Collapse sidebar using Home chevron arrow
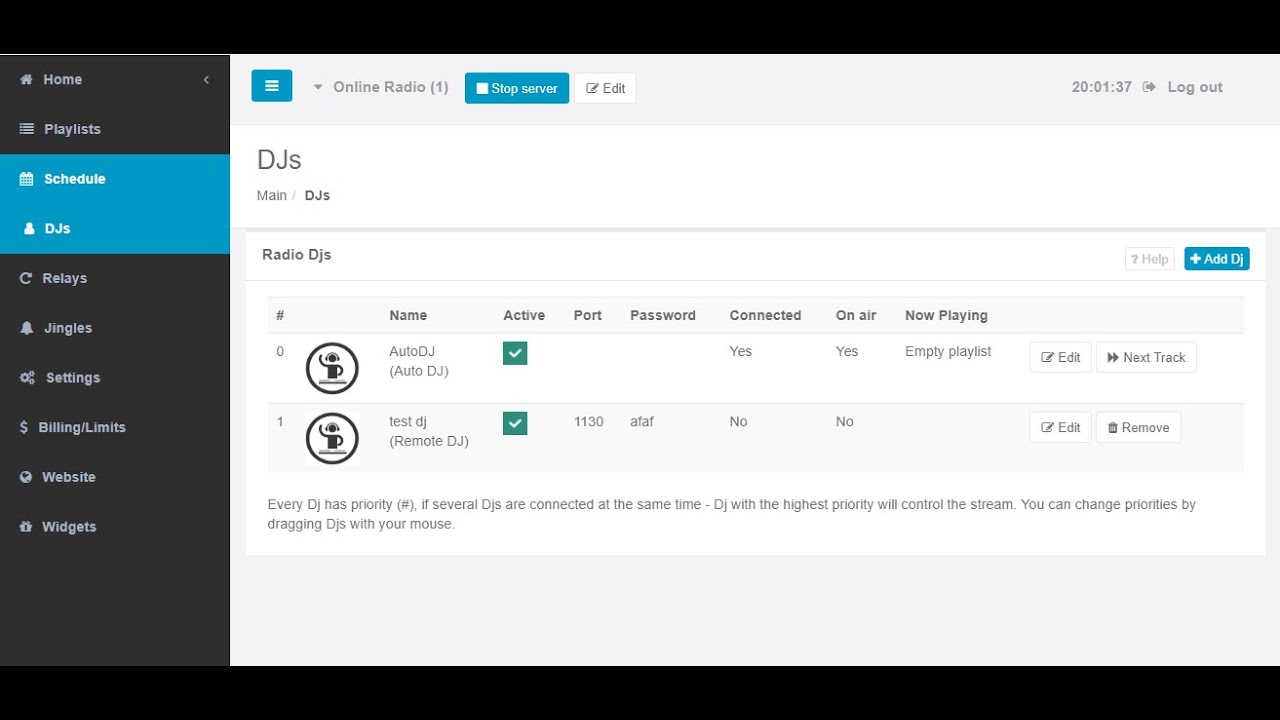 (x=206, y=80)
